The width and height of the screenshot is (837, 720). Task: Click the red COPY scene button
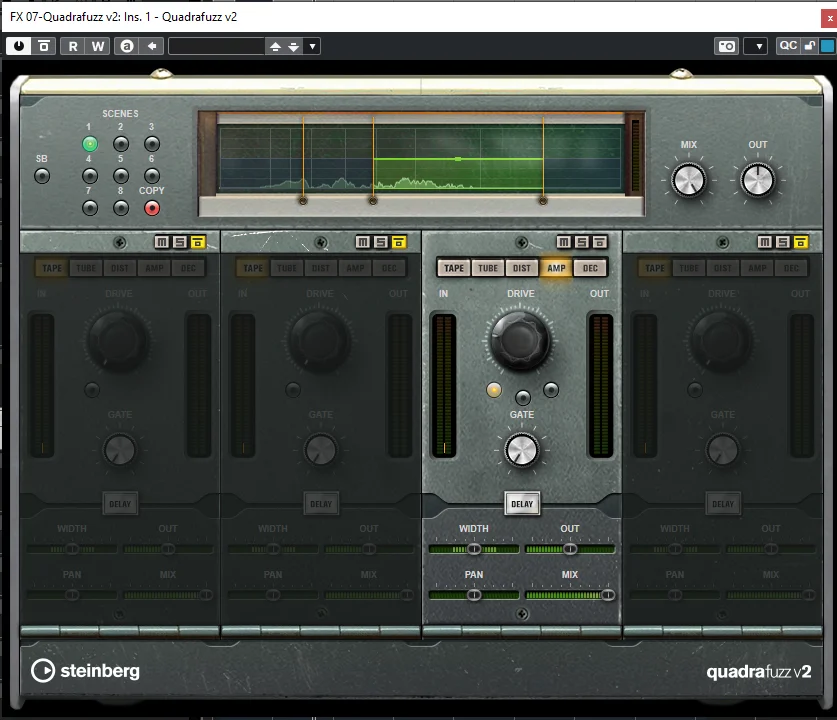click(x=152, y=208)
